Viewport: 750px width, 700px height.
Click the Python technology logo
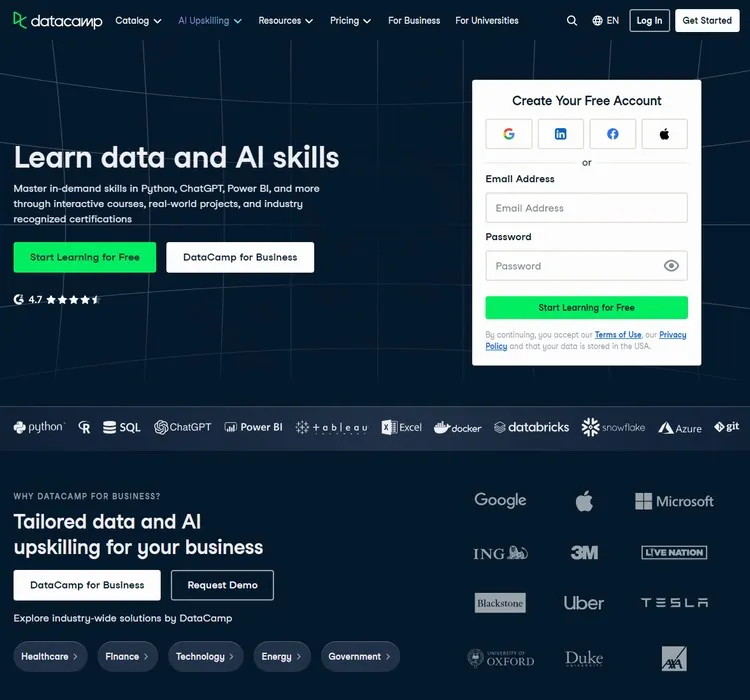[39, 427]
